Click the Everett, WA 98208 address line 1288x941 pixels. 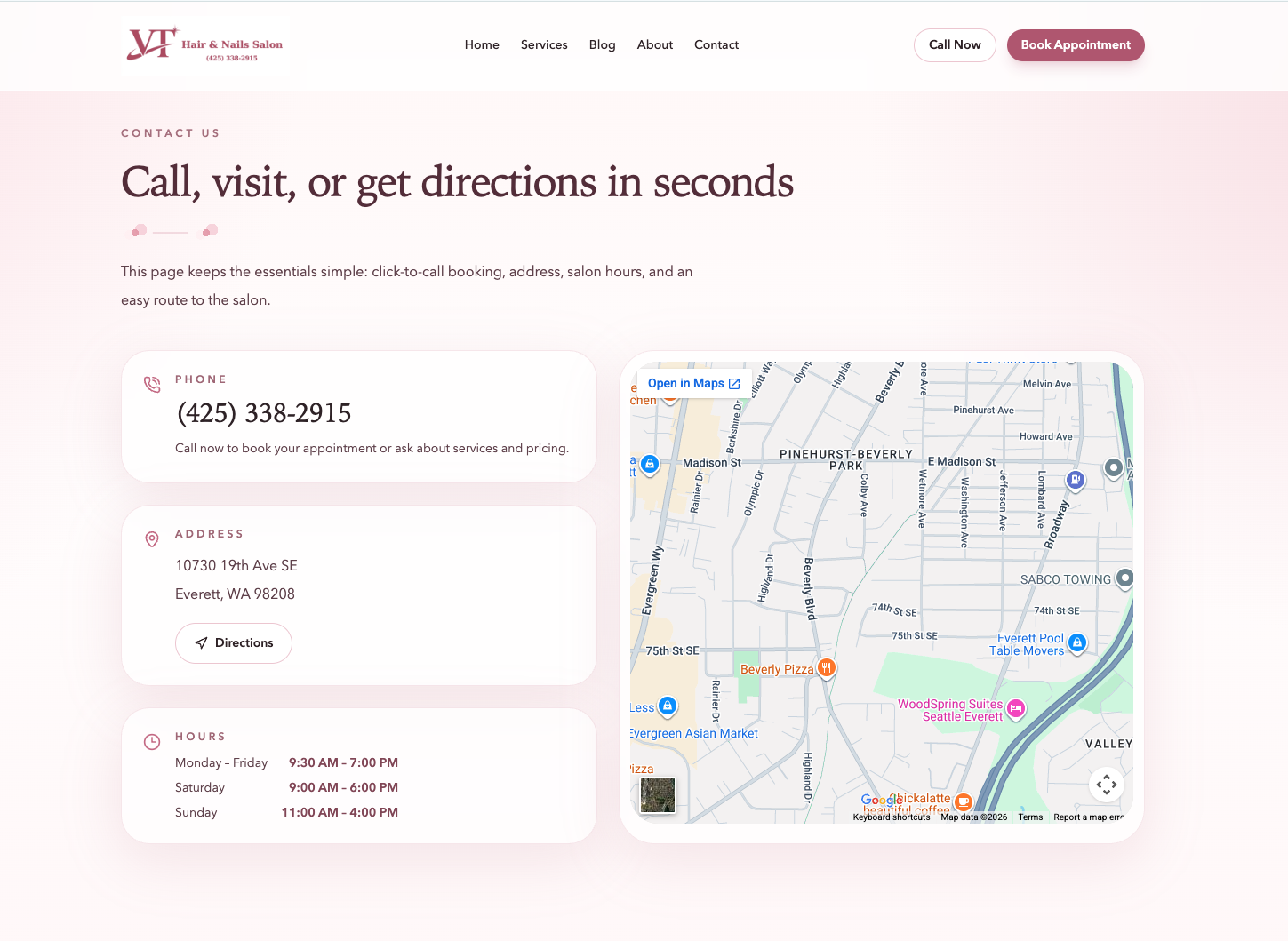point(235,594)
